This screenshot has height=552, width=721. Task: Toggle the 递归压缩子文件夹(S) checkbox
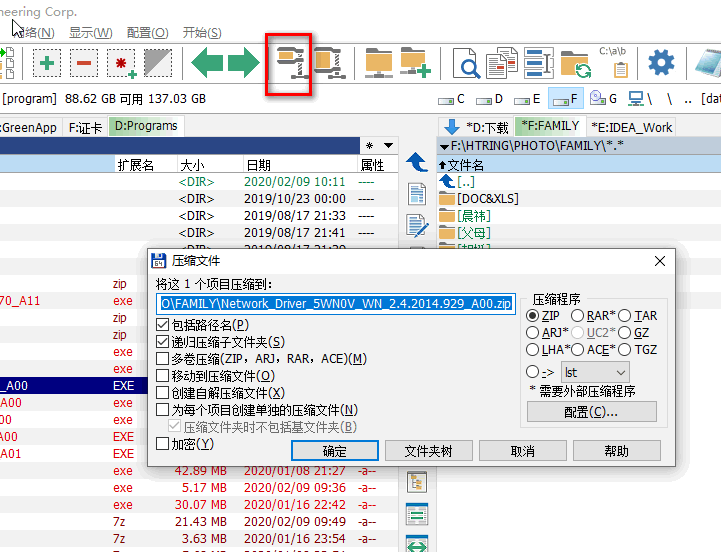162,342
